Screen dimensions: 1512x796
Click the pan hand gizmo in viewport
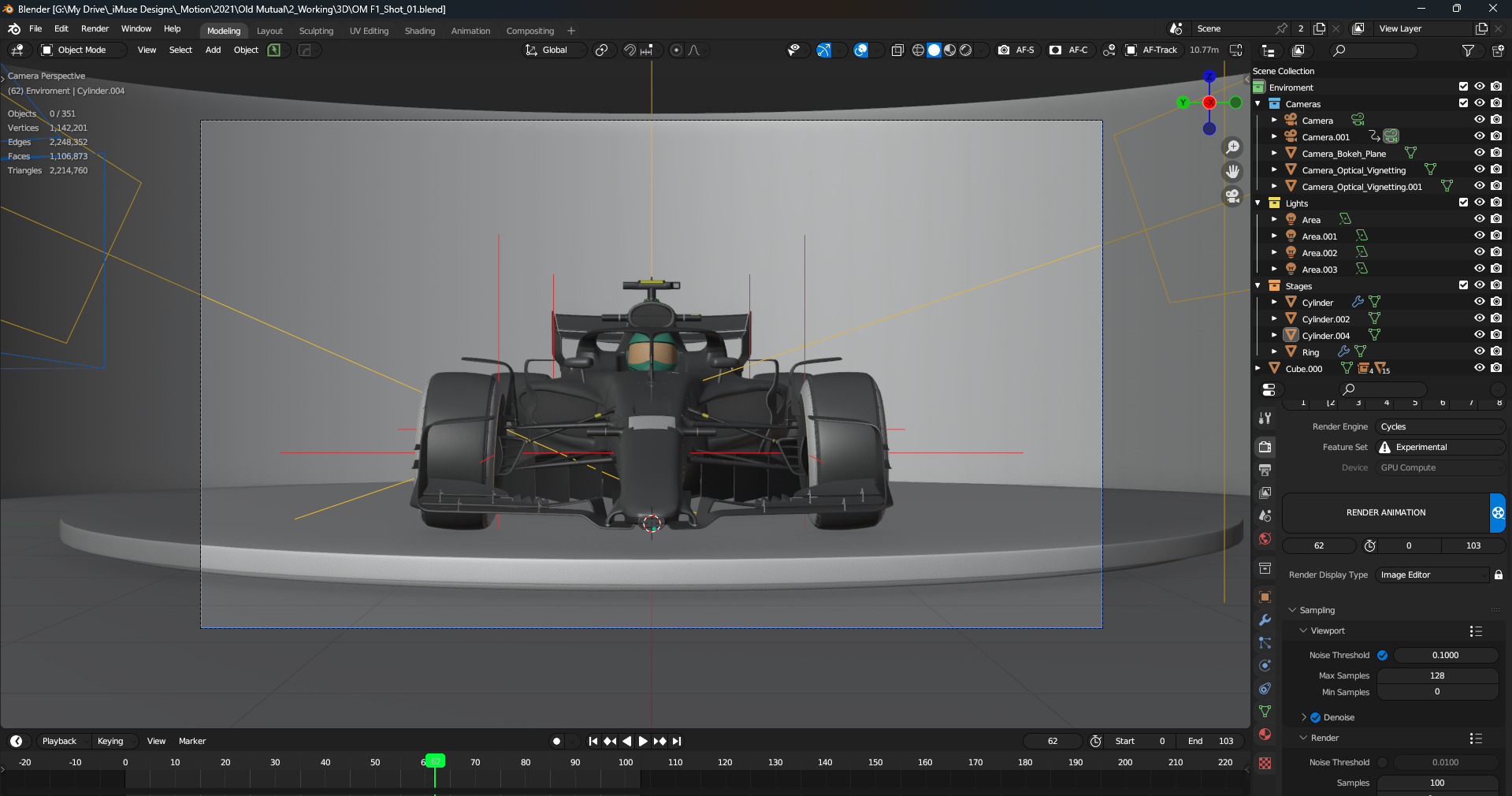point(1232,172)
